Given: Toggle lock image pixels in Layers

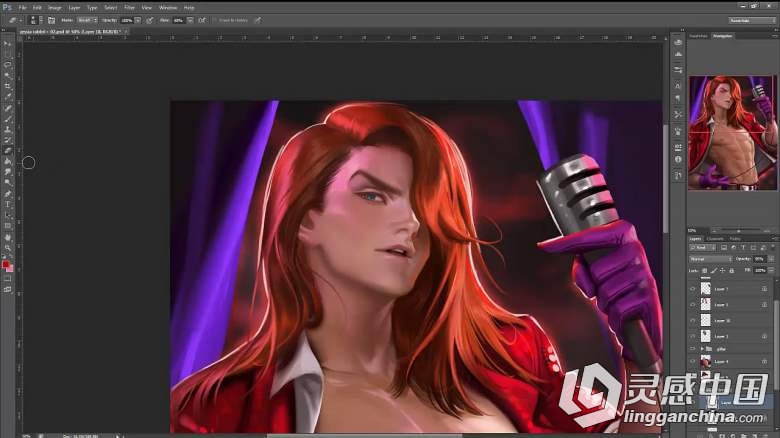Looking at the screenshot, I should [714, 270].
